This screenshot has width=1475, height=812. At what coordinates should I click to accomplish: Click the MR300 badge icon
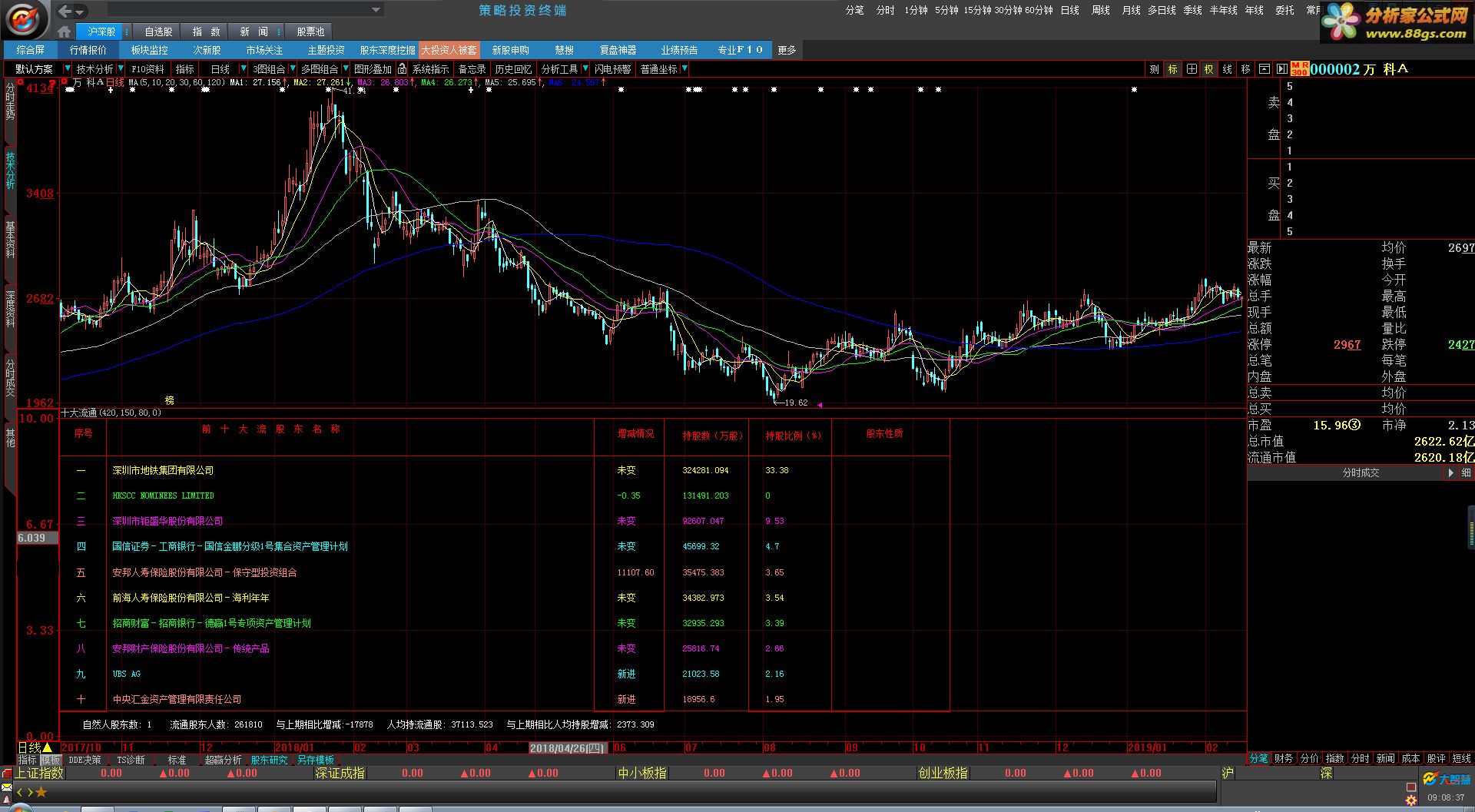[1299, 68]
